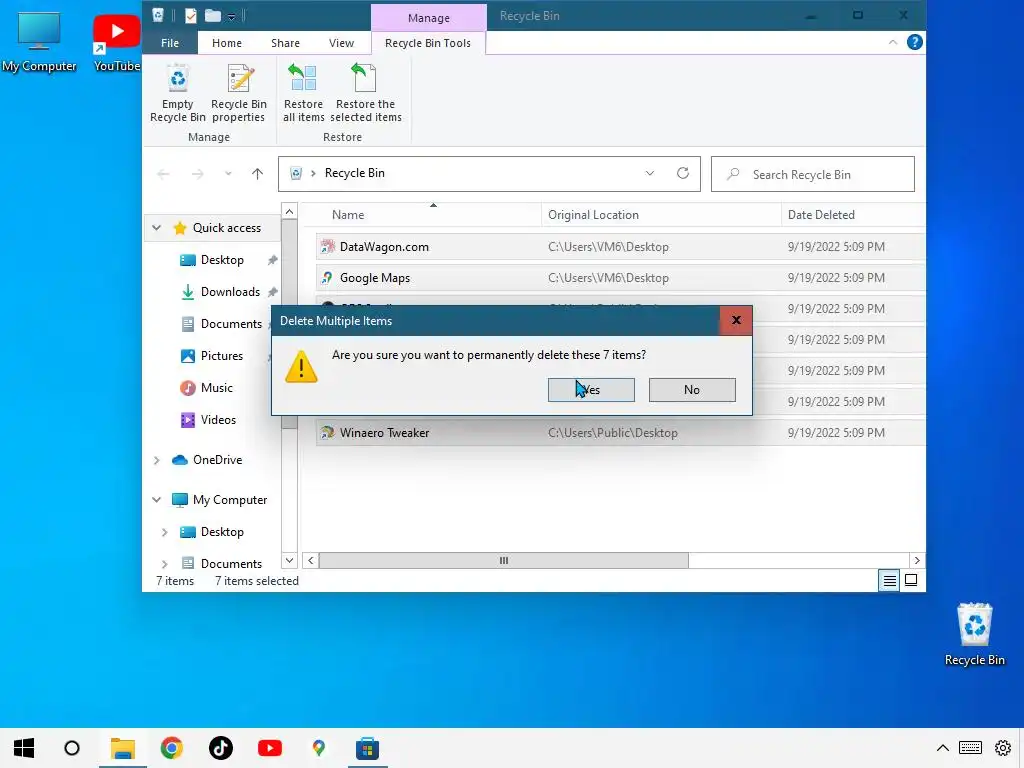Open Cortana search circle on taskbar
This screenshot has width=1024, height=768.
click(72, 748)
